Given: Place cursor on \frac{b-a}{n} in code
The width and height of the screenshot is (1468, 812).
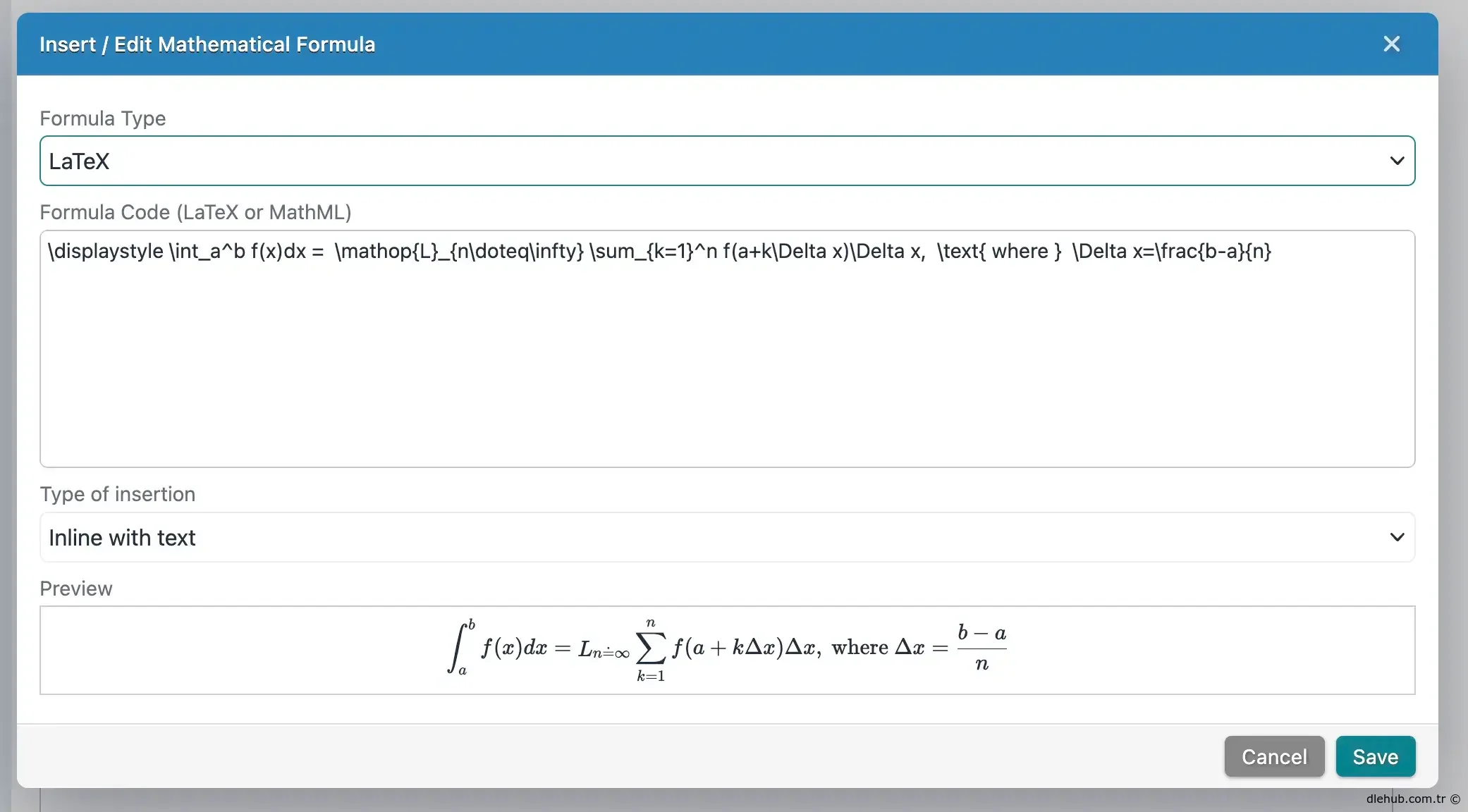Looking at the screenshot, I should pyautogui.click(x=1213, y=252).
